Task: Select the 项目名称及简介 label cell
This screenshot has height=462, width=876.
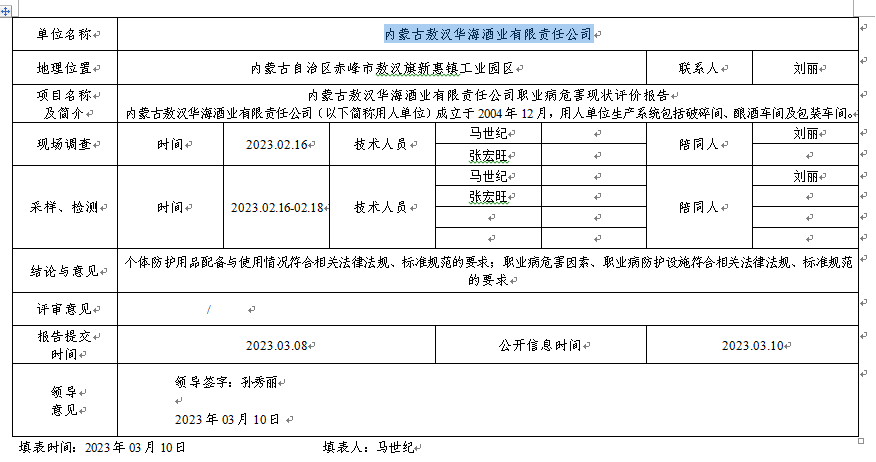Action: coord(64,104)
